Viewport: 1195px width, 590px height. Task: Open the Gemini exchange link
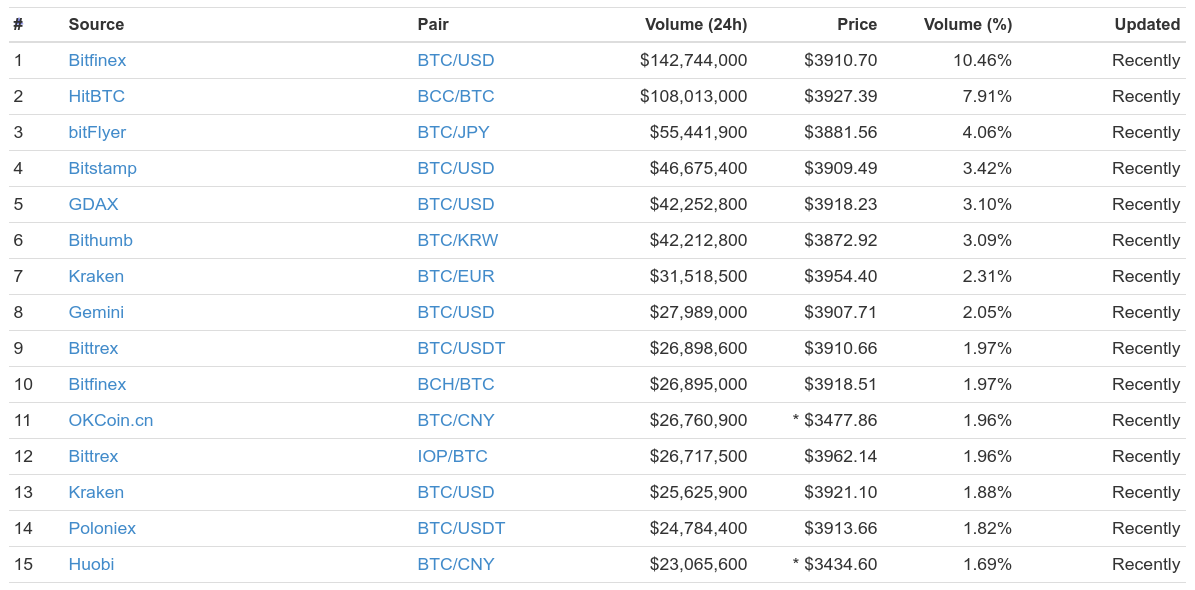pos(96,312)
